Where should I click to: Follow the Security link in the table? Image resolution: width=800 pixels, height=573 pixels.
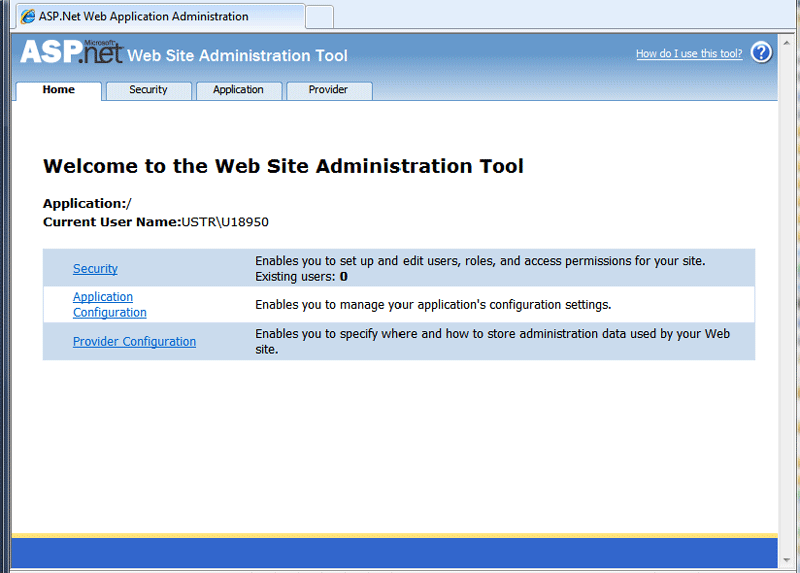tap(95, 268)
